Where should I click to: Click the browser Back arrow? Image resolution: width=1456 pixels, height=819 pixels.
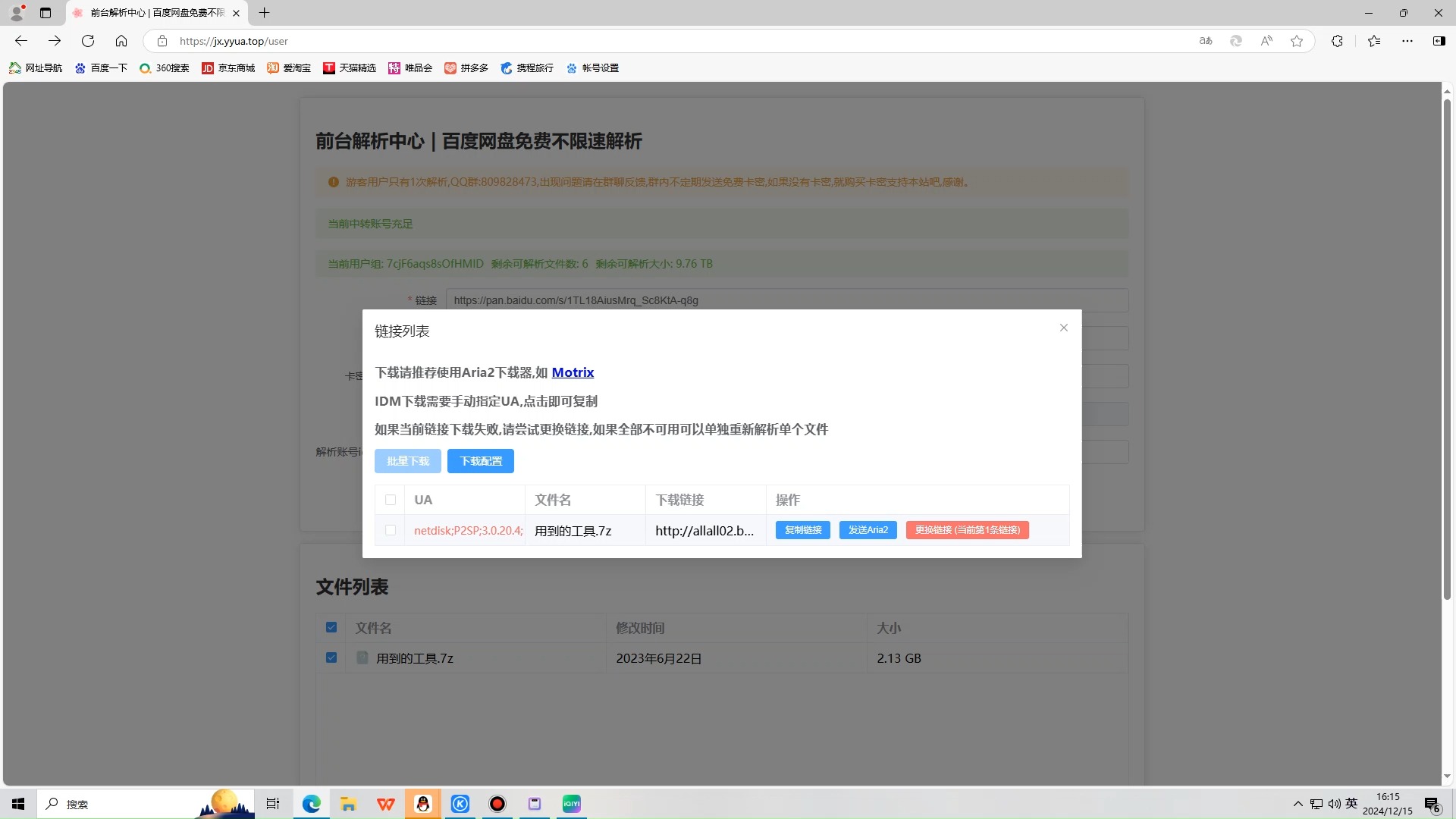tap(21, 41)
